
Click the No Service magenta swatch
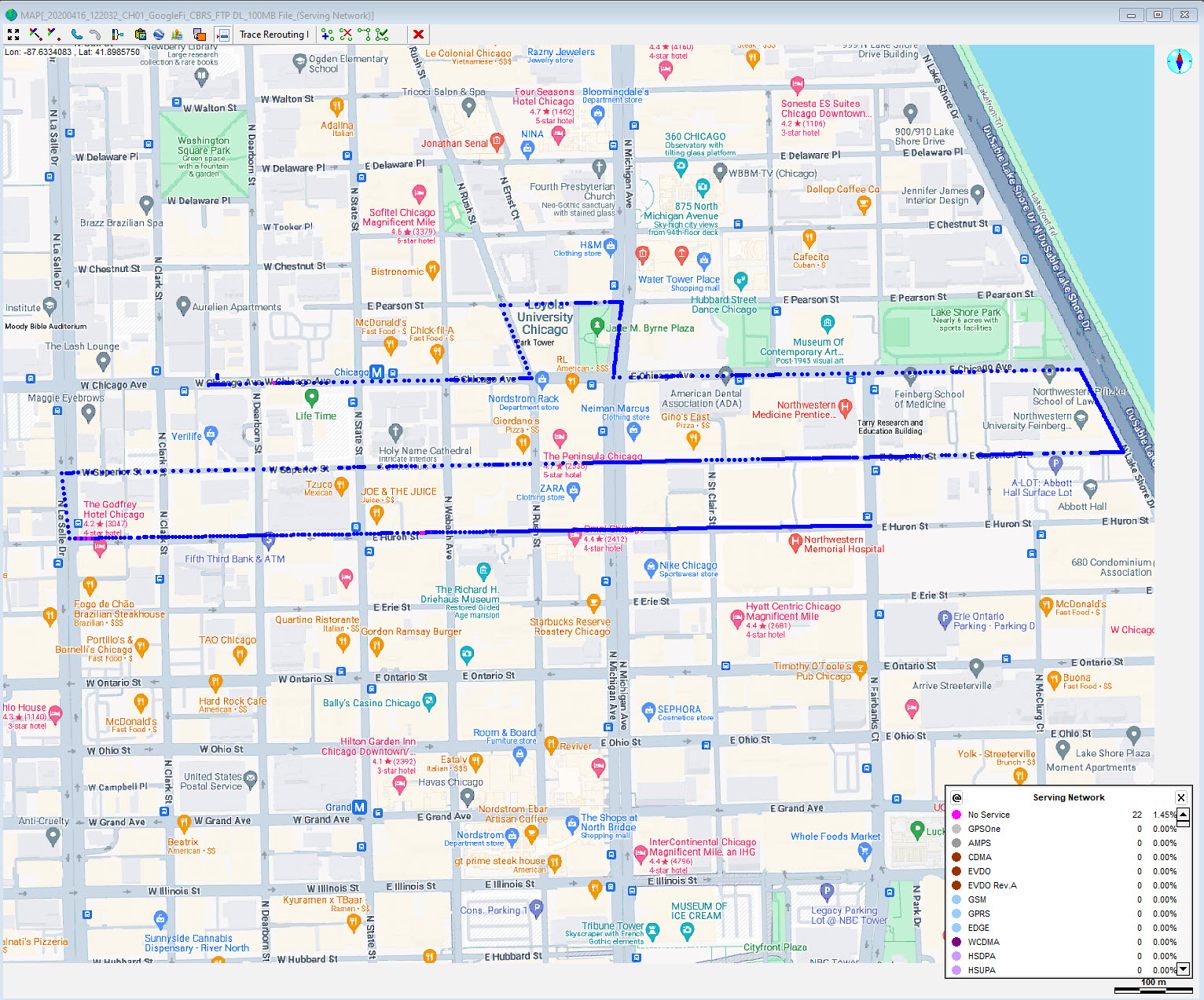click(956, 815)
